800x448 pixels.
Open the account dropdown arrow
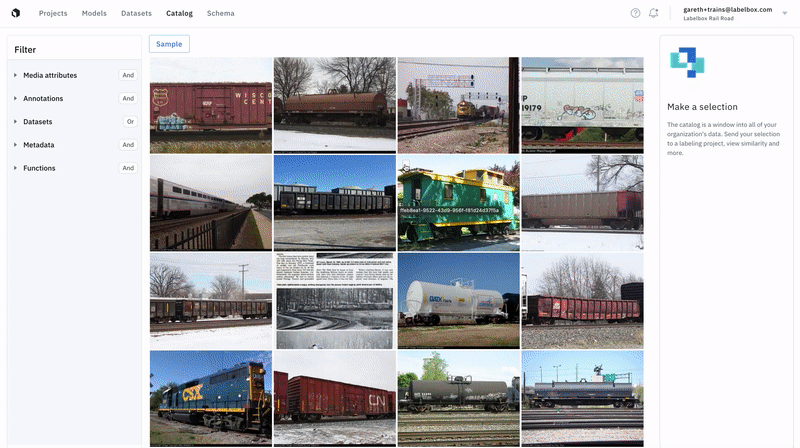[785, 13]
